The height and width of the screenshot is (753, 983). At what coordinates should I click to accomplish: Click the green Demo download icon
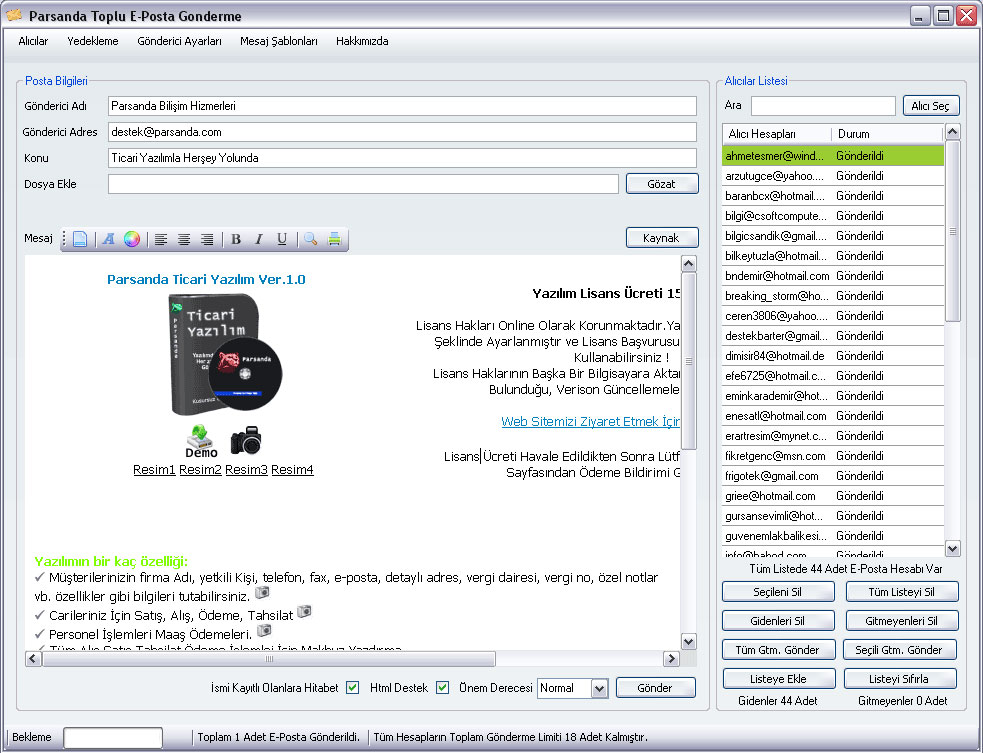(201, 441)
